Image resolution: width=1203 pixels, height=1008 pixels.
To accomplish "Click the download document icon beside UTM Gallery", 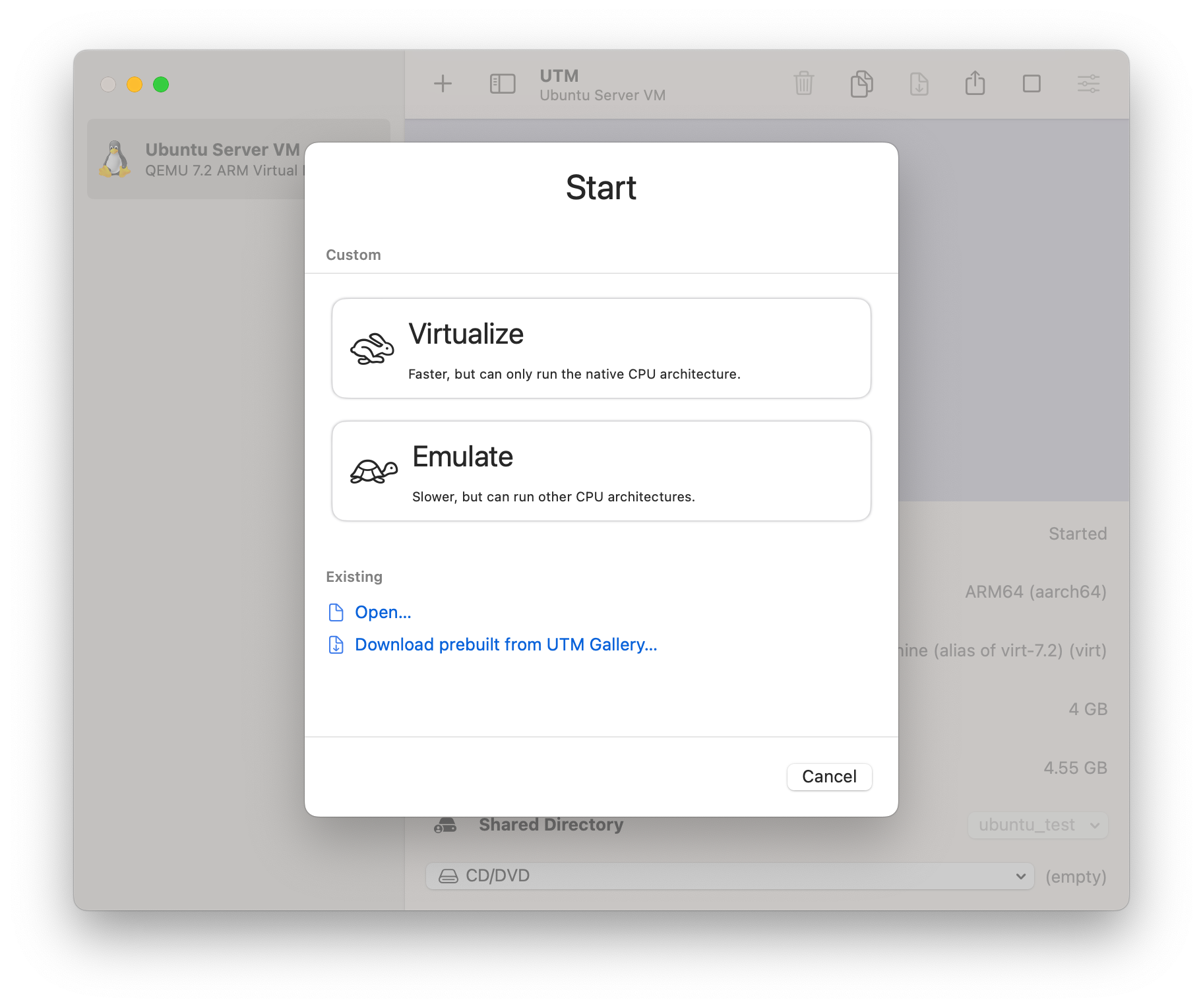I will (x=336, y=645).
